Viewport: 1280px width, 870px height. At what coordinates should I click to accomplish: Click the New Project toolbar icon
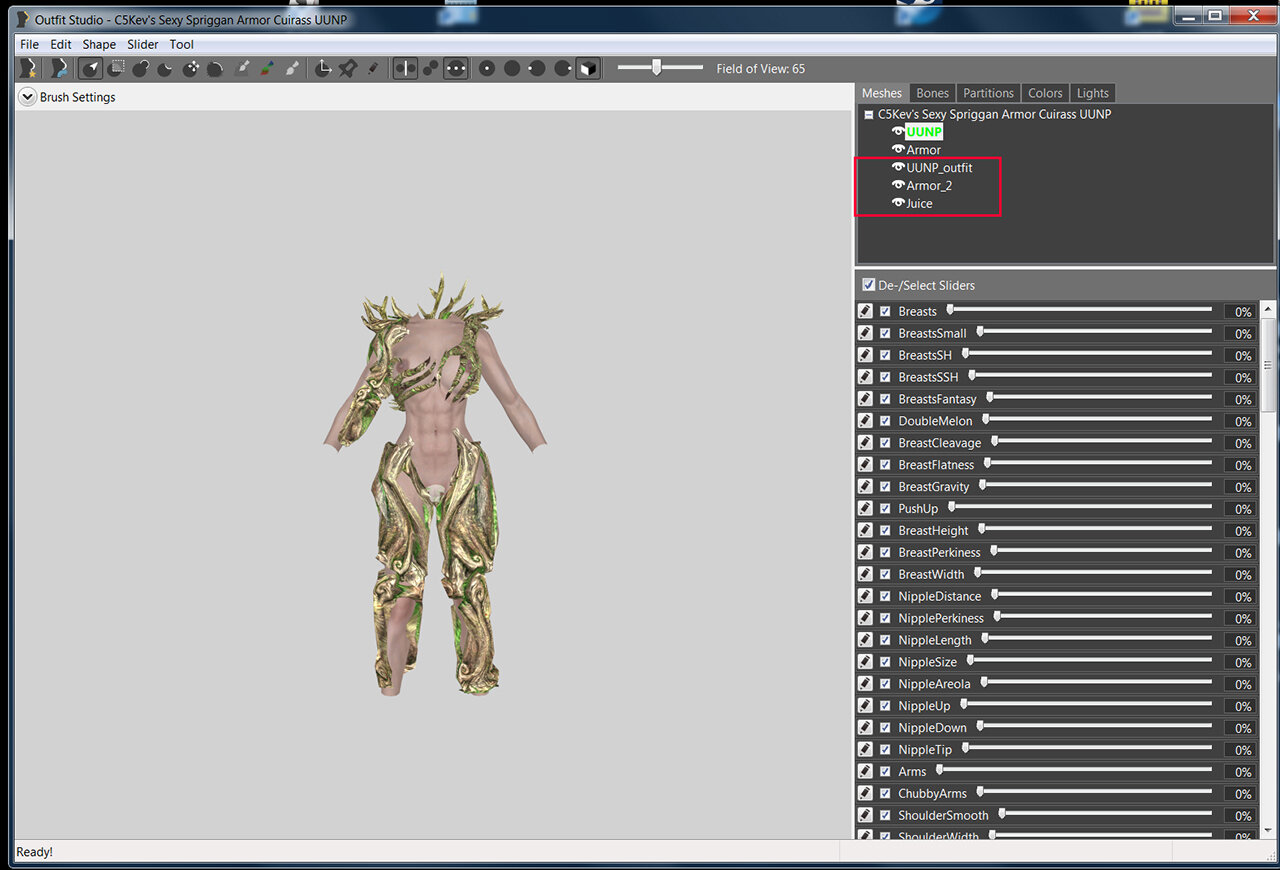(x=29, y=68)
